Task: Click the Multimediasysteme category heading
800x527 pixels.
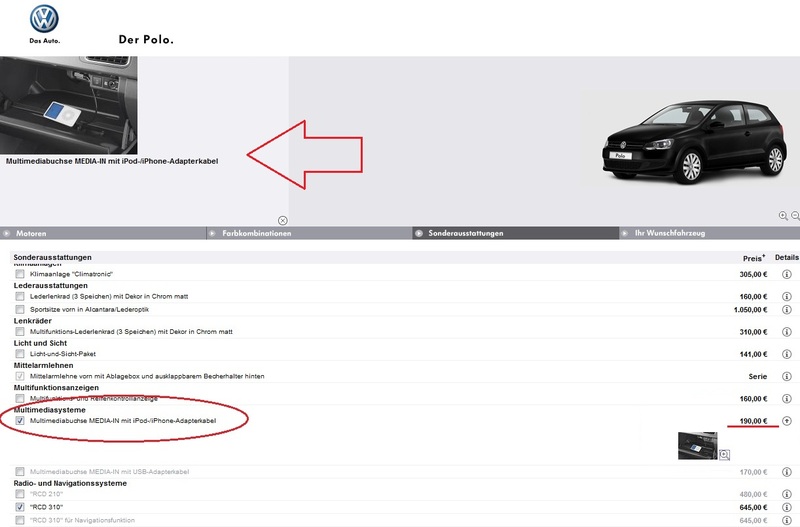Action: (49, 410)
